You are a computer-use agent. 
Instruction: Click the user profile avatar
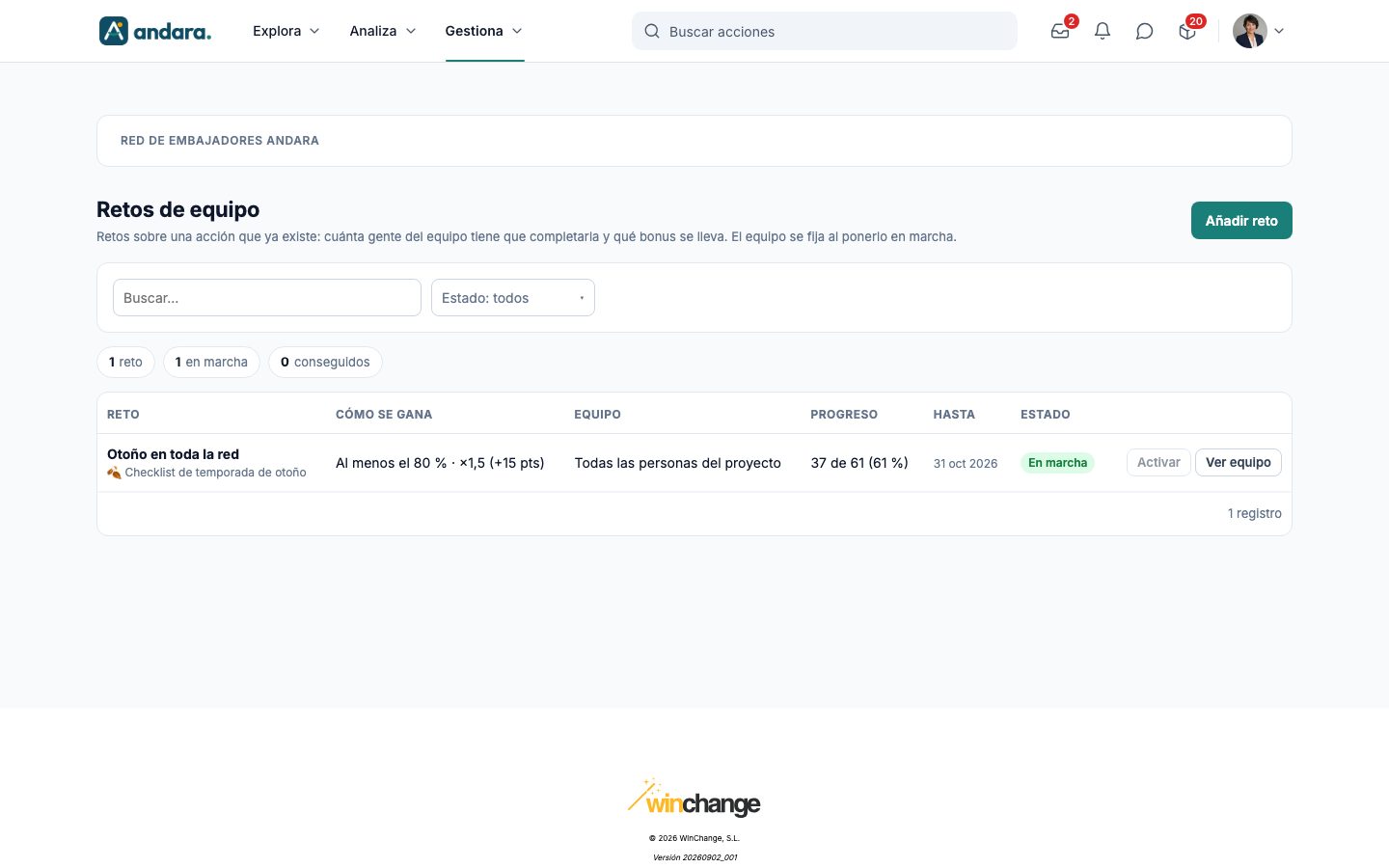[1250, 31]
